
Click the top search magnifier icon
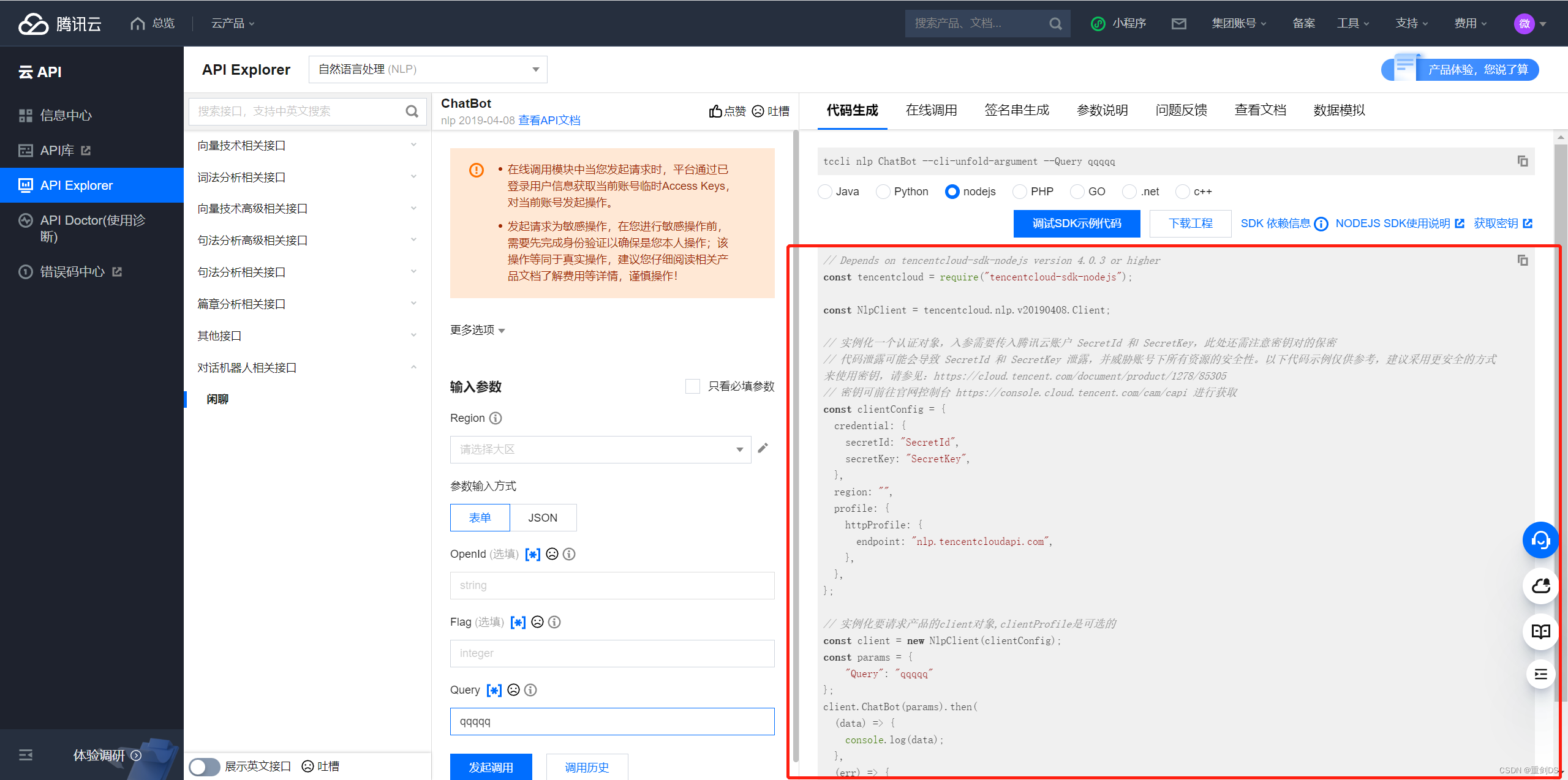1055,23
